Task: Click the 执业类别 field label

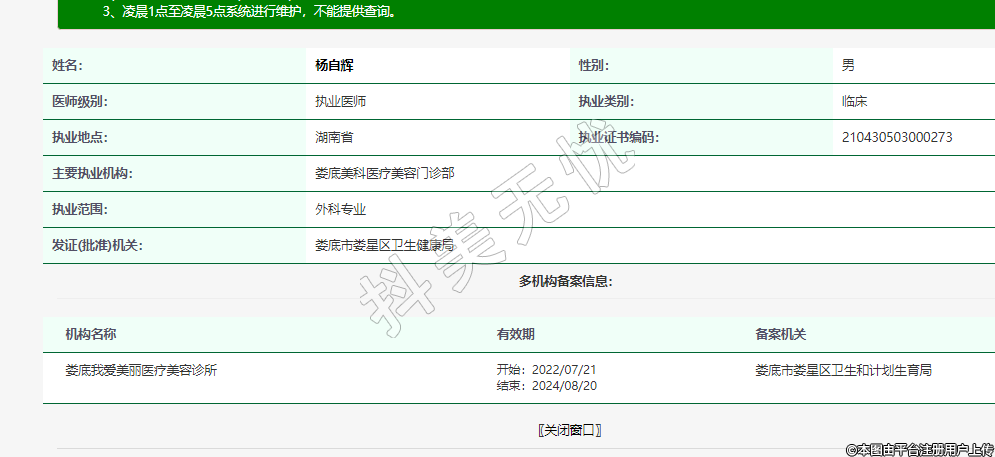Action: click(606, 102)
